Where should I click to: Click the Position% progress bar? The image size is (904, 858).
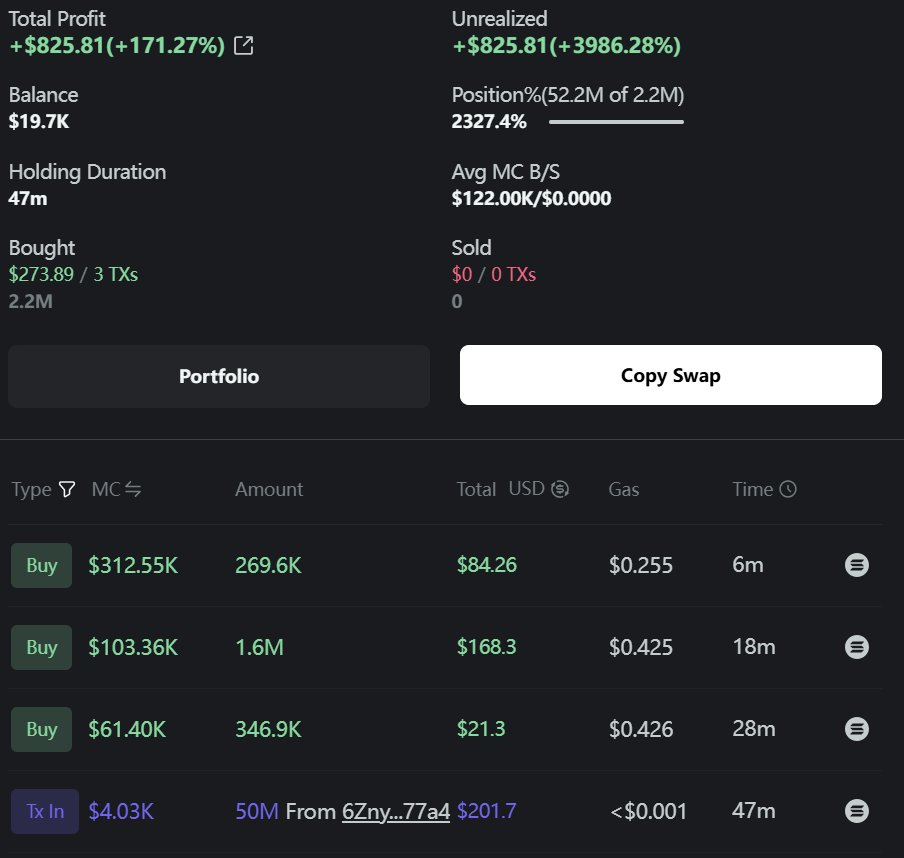coord(616,122)
